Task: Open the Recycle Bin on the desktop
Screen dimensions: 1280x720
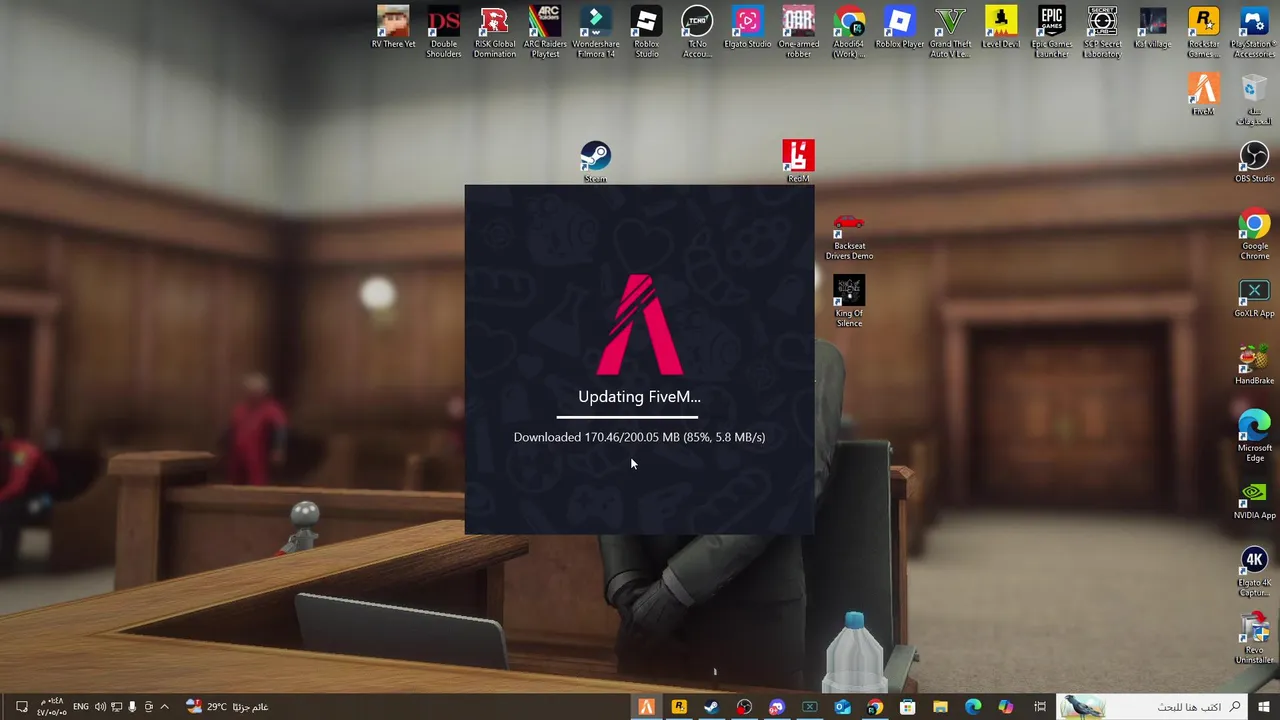Action: pos(1254,100)
